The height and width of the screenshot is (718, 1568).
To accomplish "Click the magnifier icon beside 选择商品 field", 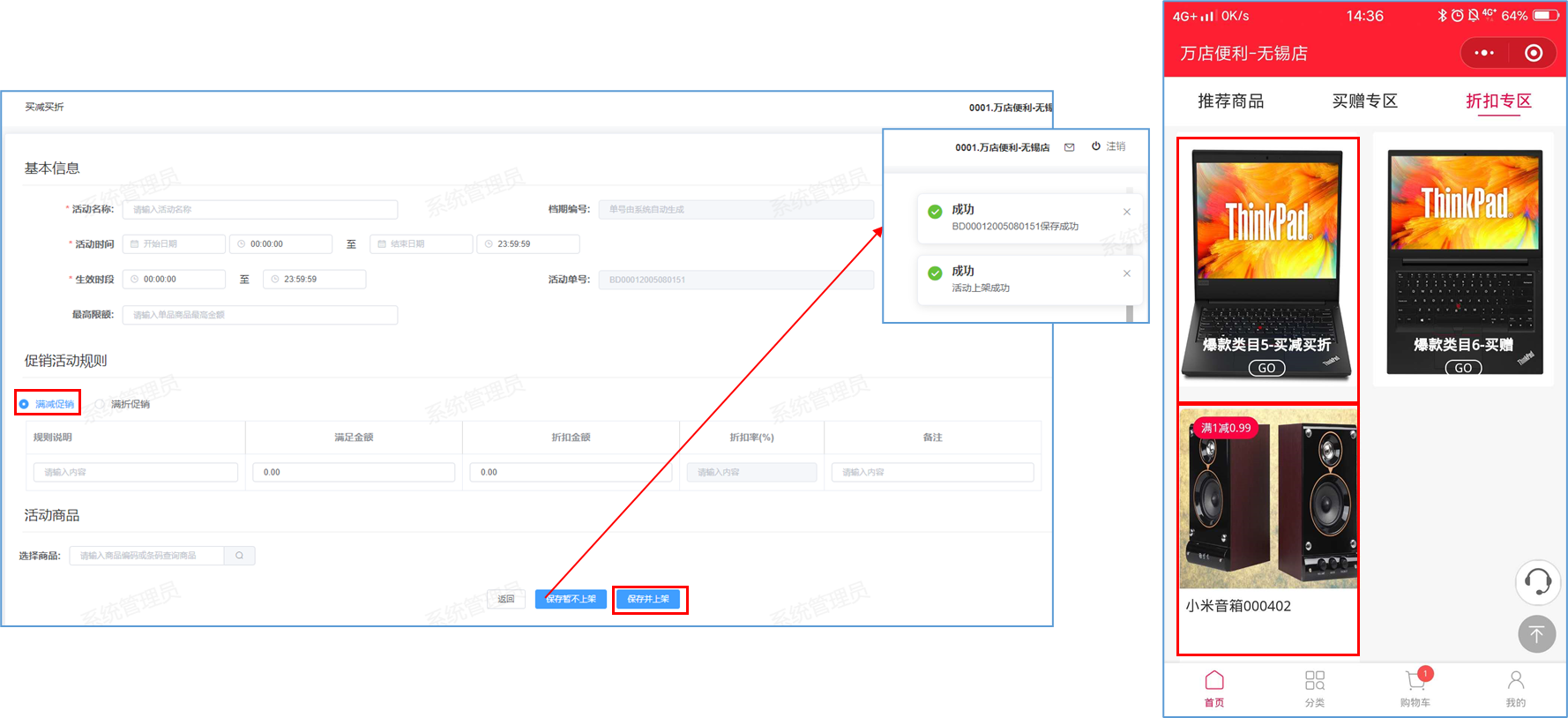I will (239, 556).
